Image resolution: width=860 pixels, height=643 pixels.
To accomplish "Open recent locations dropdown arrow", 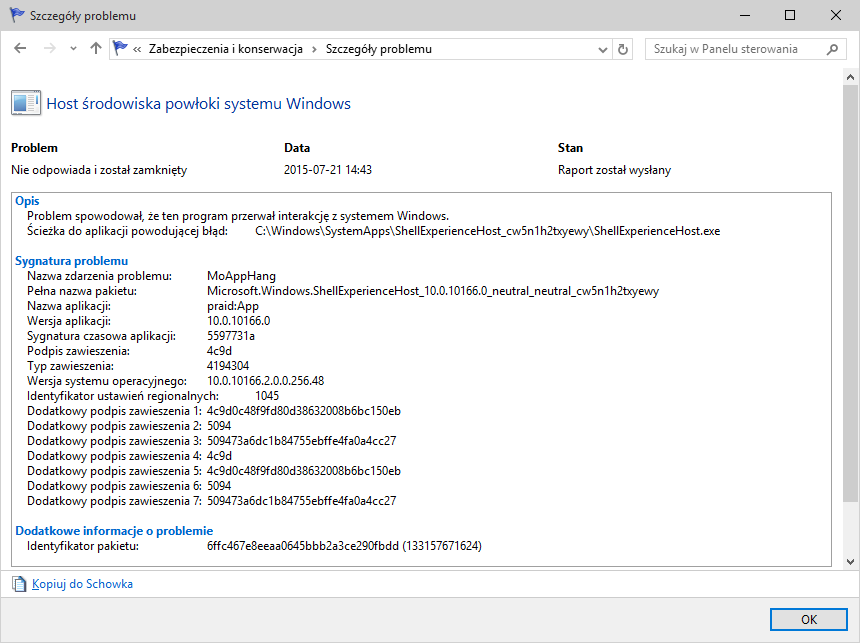I will click(73, 49).
